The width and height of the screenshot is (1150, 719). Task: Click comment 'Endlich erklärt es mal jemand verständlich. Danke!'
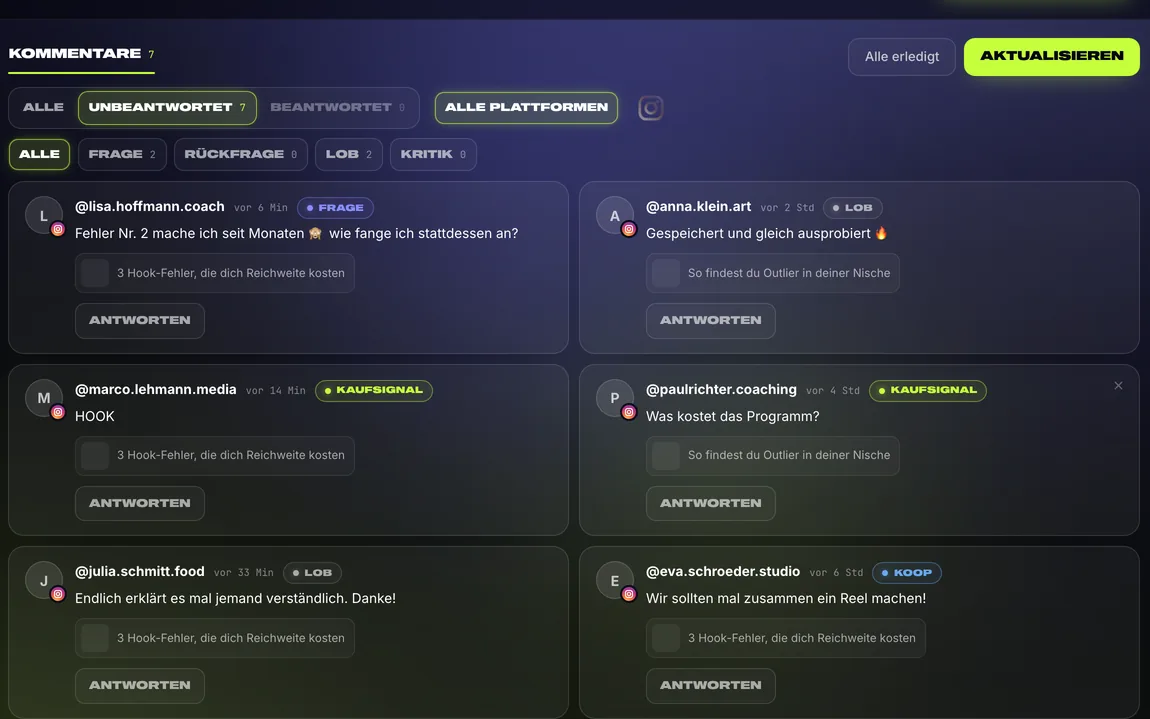235,599
